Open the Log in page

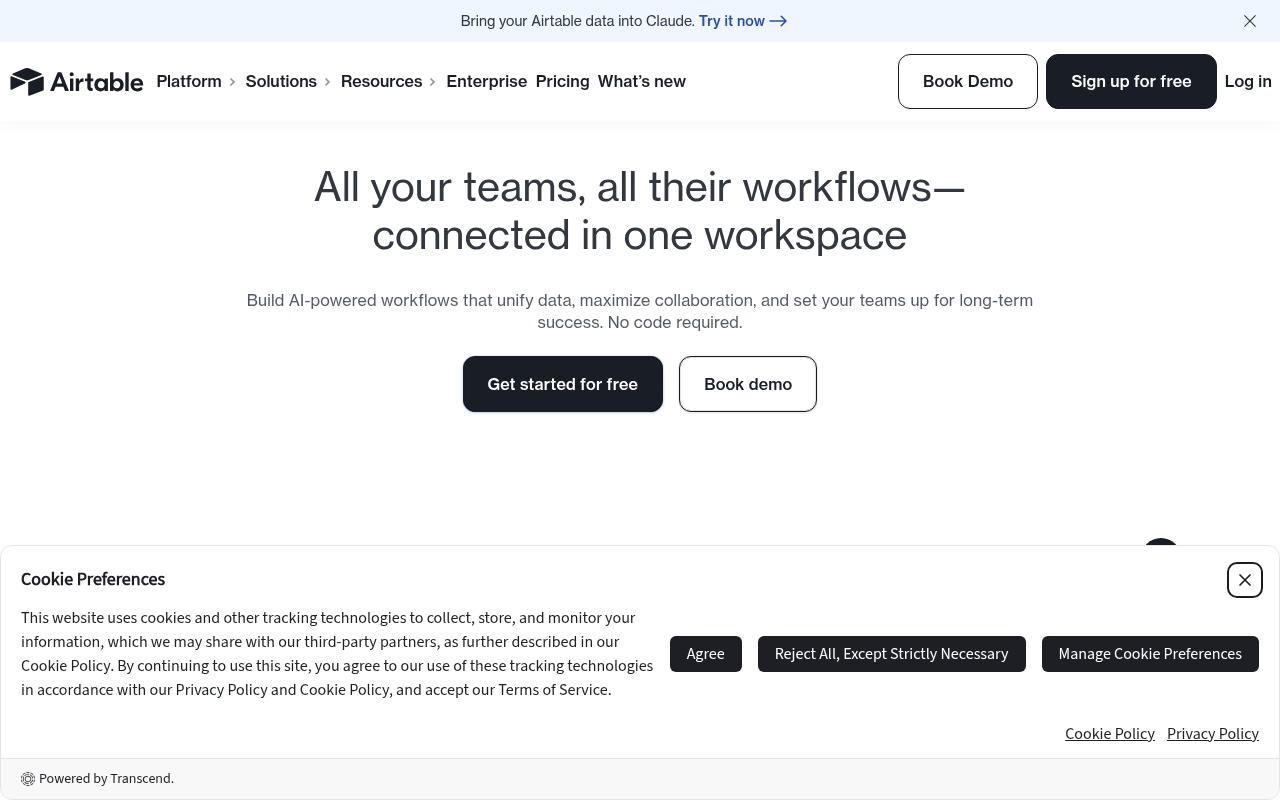(x=1248, y=81)
